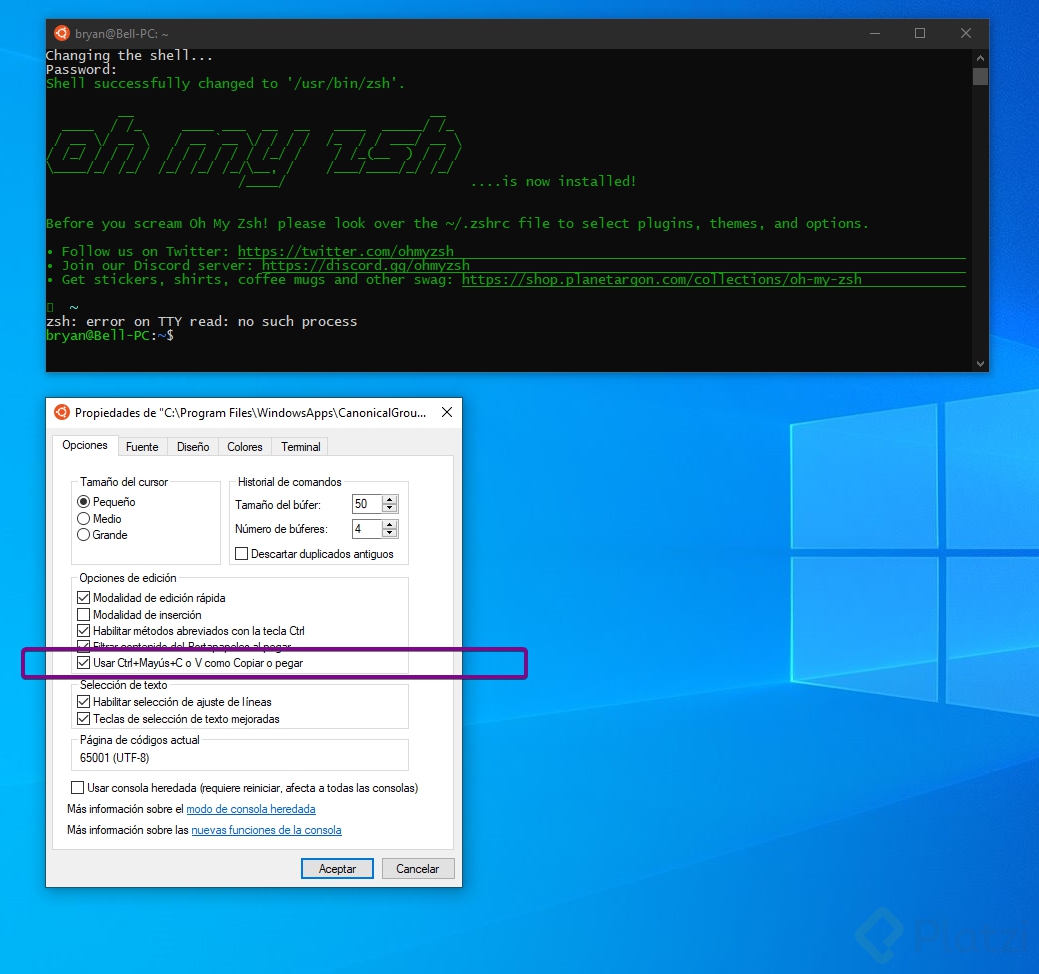This screenshot has height=974, width=1039.
Task: Click the Ubuntu icon in terminal title bar
Action: pyautogui.click(x=62, y=33)
